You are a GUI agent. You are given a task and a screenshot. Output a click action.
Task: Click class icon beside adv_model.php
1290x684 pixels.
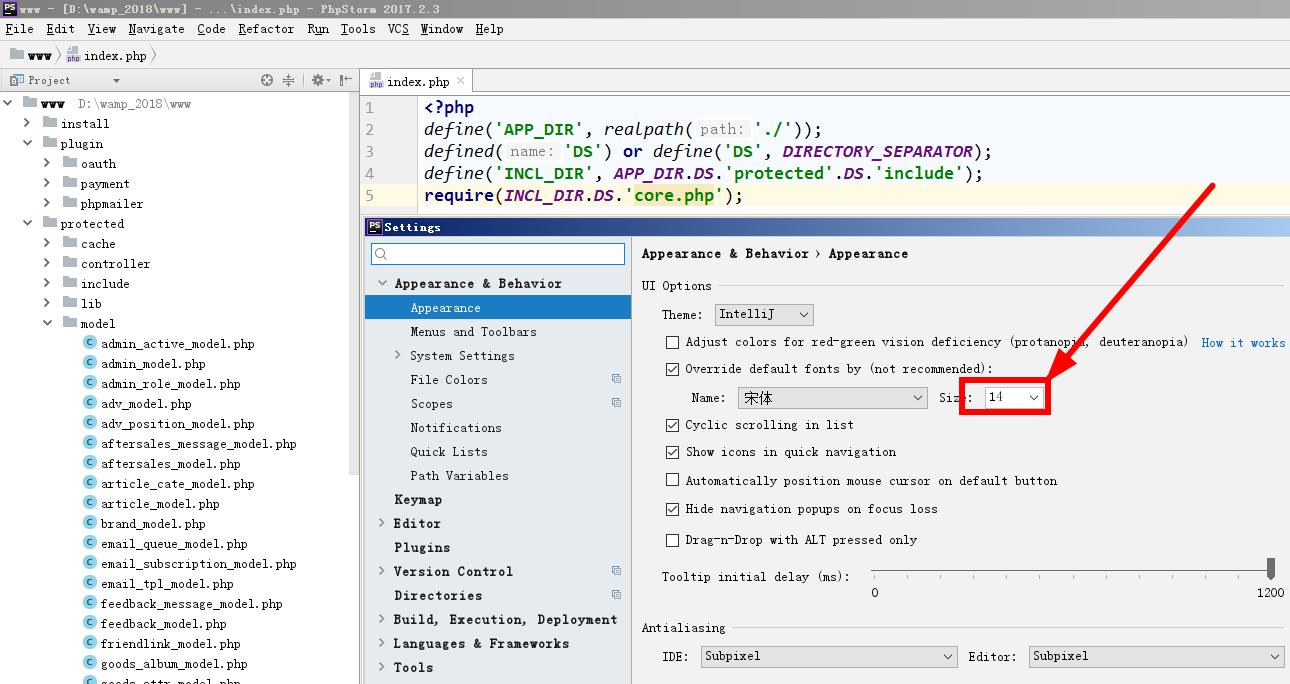[90, 403]
